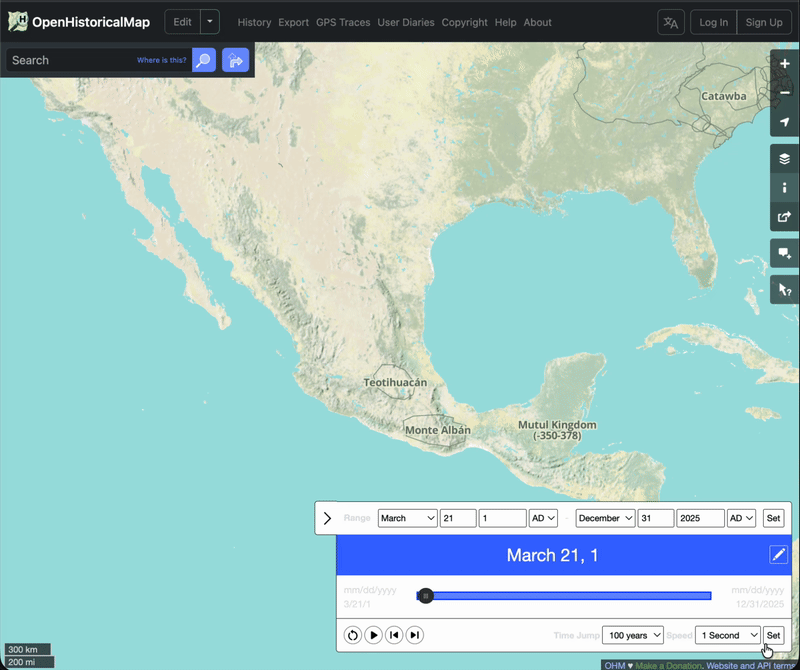Click the 'Where is this?' link

(162, 60)
